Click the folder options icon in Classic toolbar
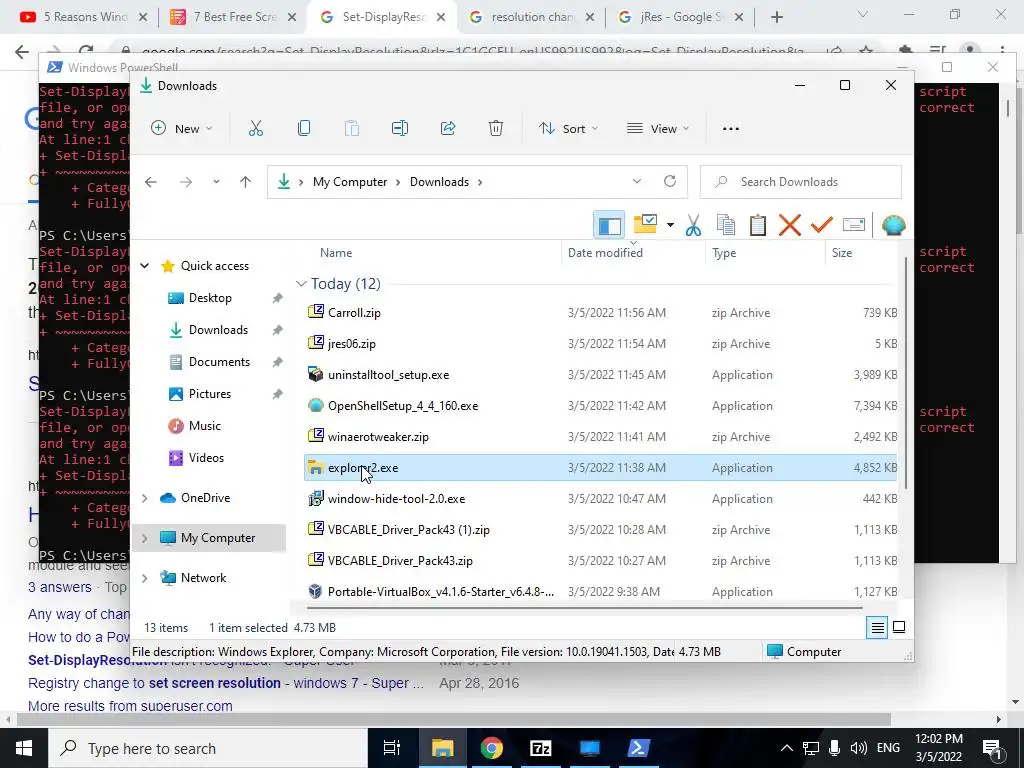Viewport: 1024px width, 768px height. pos(645,225)
